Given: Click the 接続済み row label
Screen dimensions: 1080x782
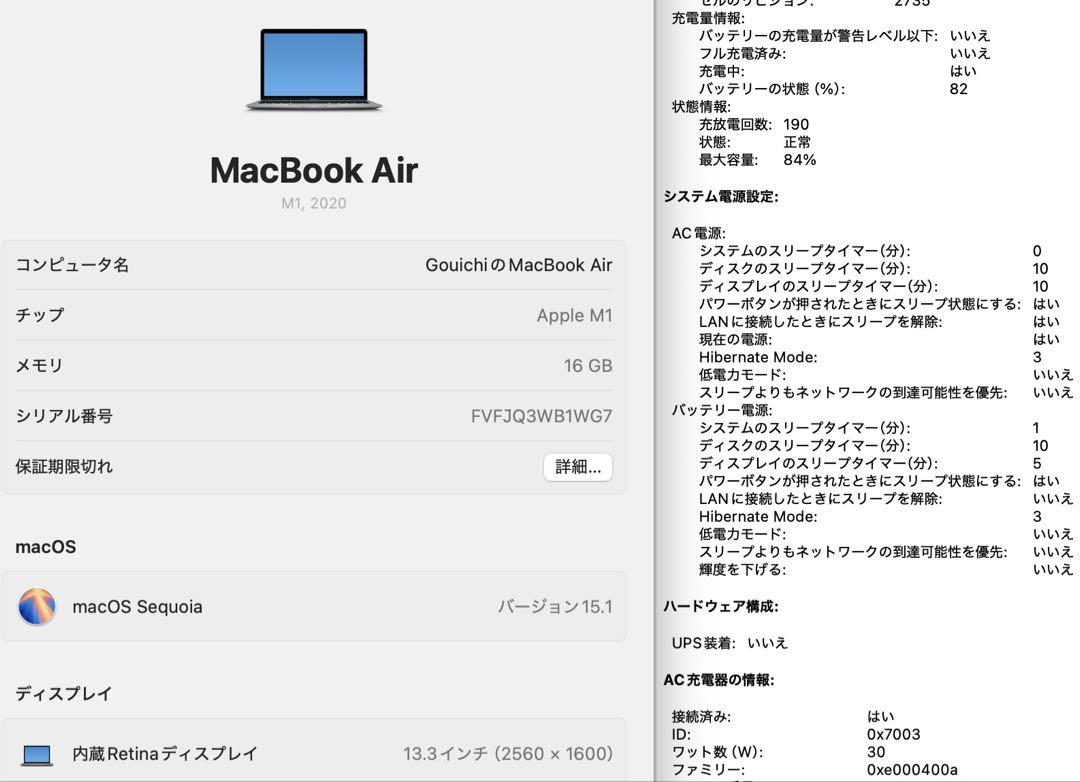Looking at the screenshot, I should point(701,717).
